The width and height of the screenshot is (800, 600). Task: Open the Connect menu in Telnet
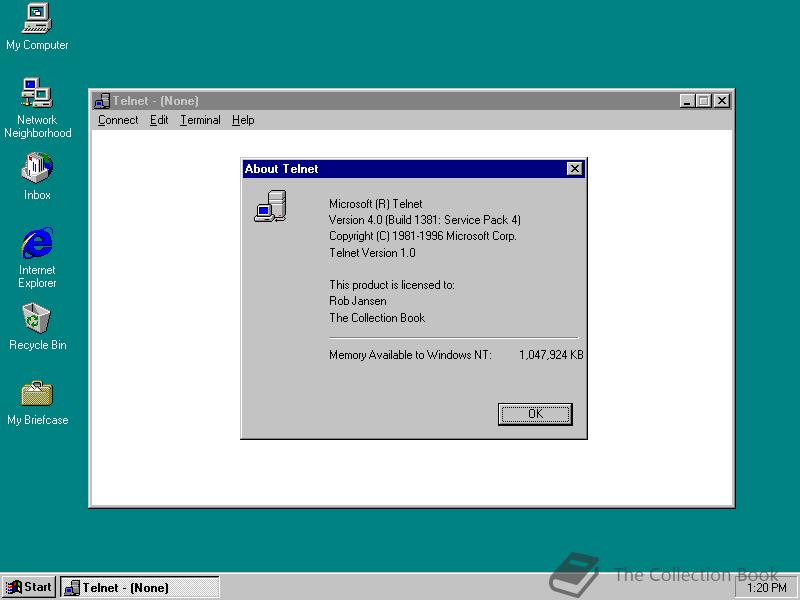118,120
